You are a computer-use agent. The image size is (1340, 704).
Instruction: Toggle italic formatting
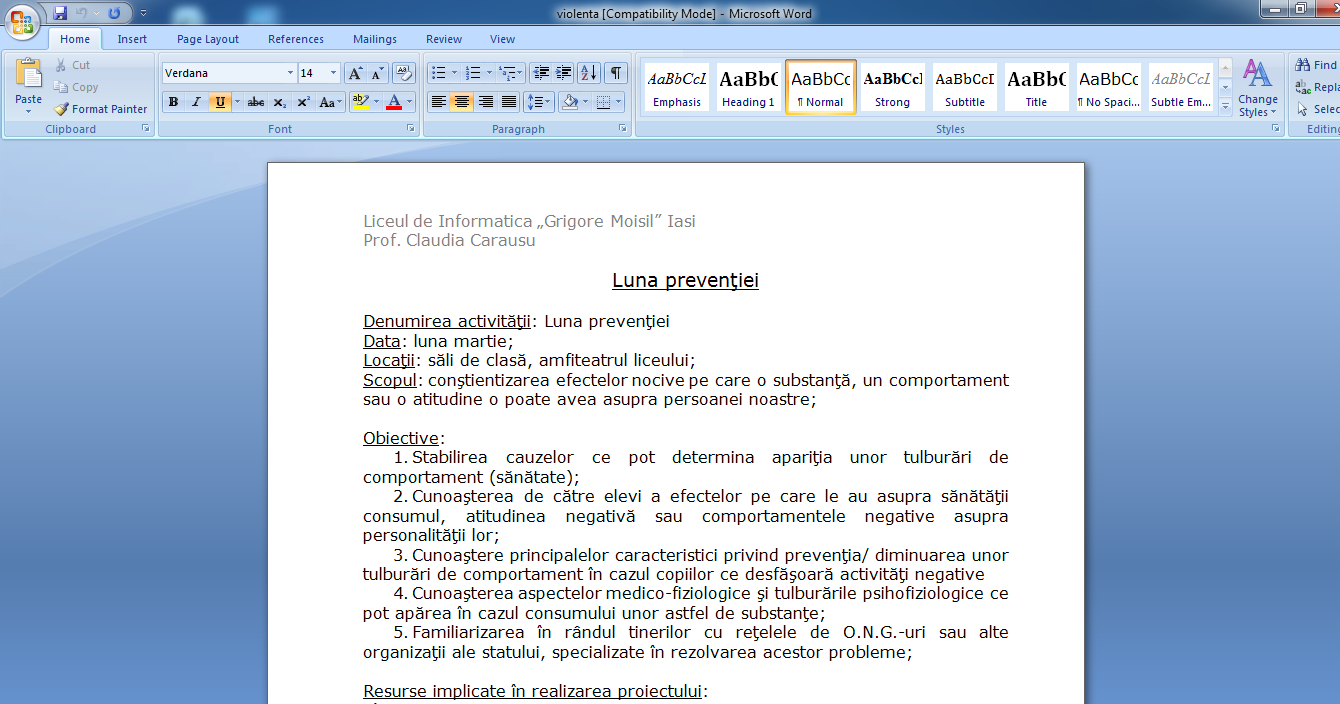[x=196, y=102]
